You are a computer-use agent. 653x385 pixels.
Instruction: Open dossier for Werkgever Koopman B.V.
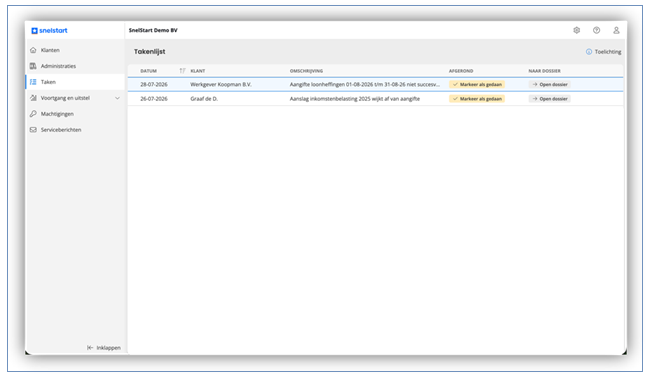[x=550, y=84]
